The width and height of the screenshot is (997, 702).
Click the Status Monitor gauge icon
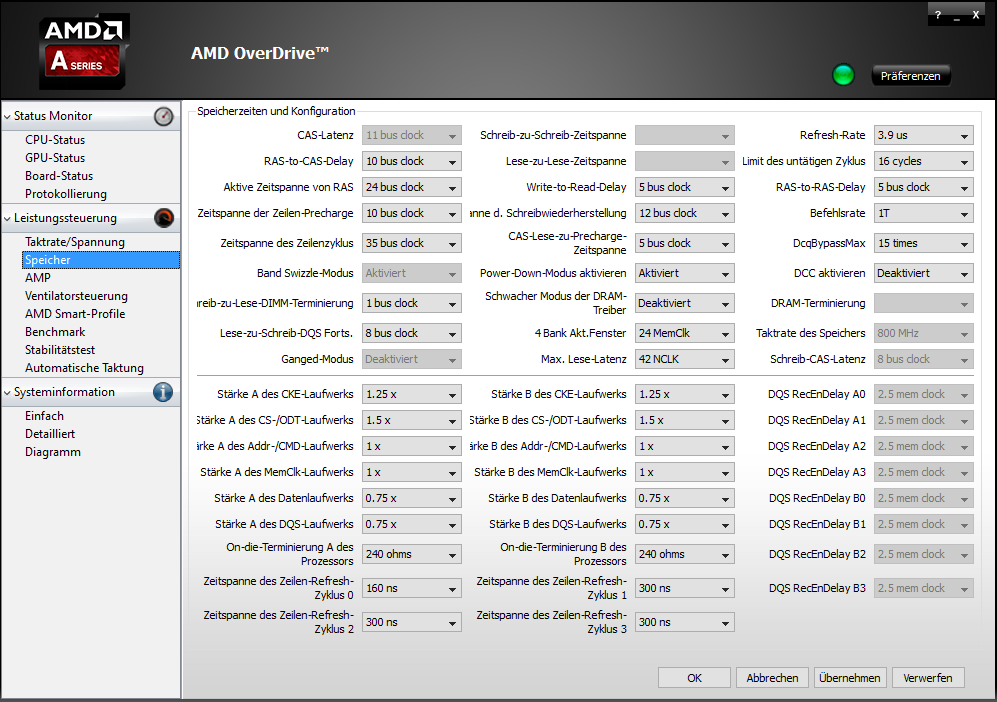tap(163, 116)
